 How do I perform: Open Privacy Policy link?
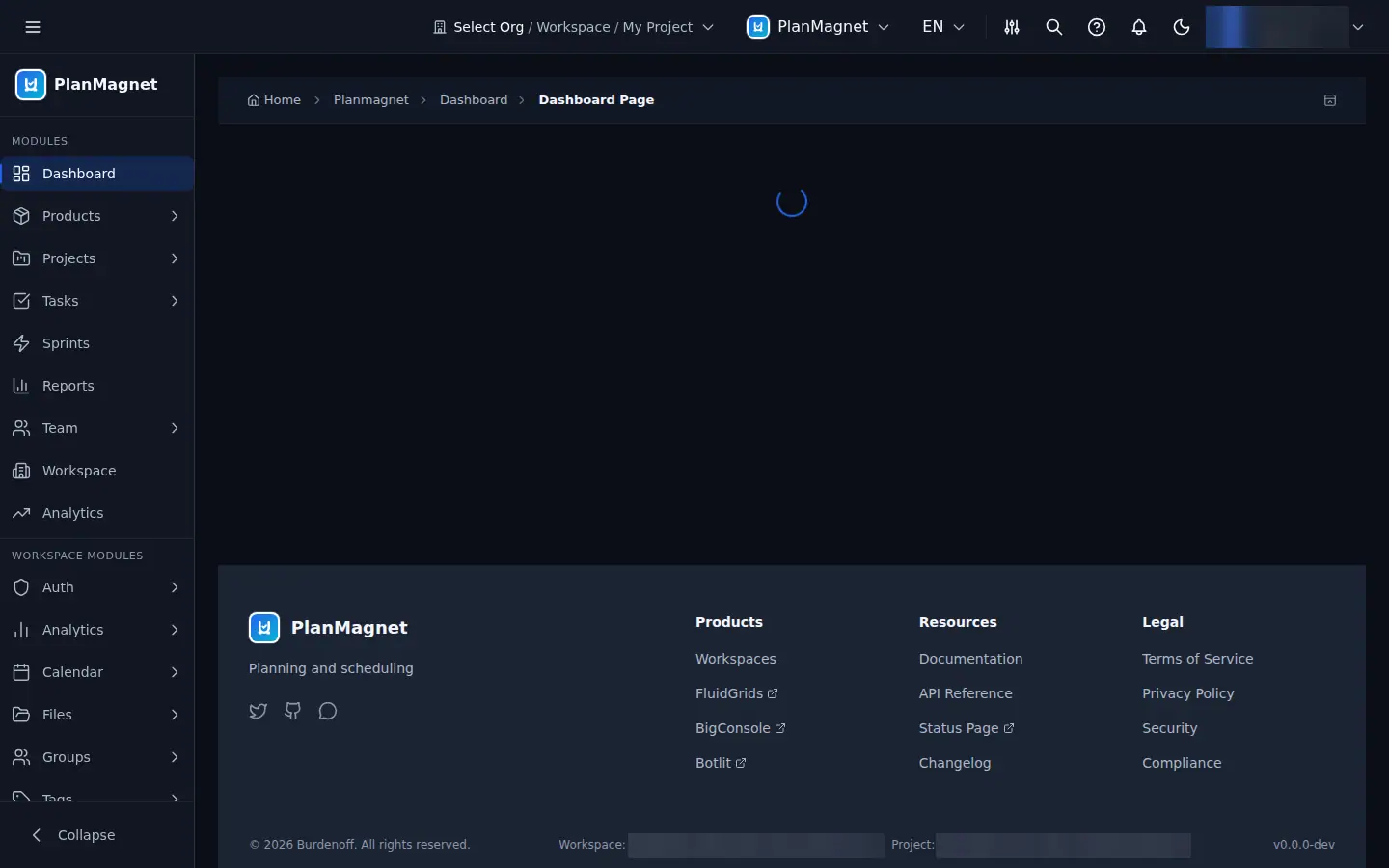[1188, 693]
